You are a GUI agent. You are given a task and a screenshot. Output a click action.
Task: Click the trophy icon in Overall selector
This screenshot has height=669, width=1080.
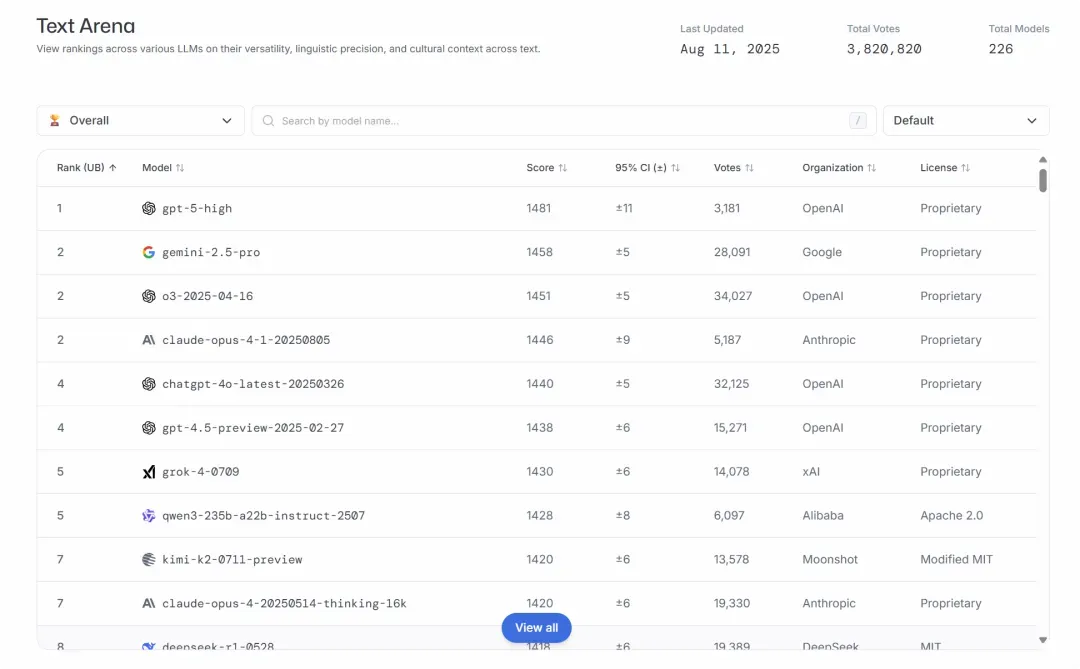pyautogui.click(x=54, y=121)
